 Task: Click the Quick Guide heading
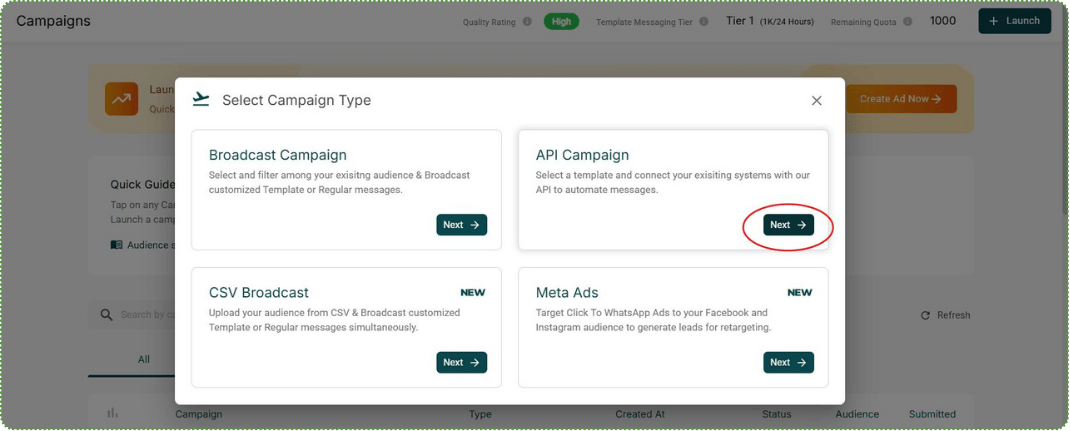coord(143,185)
